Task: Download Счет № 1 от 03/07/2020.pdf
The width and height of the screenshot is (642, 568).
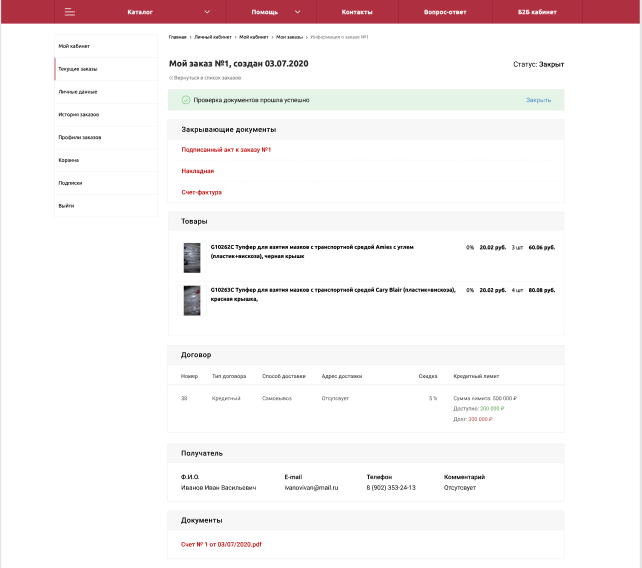Action: click(x=221, y=544)
